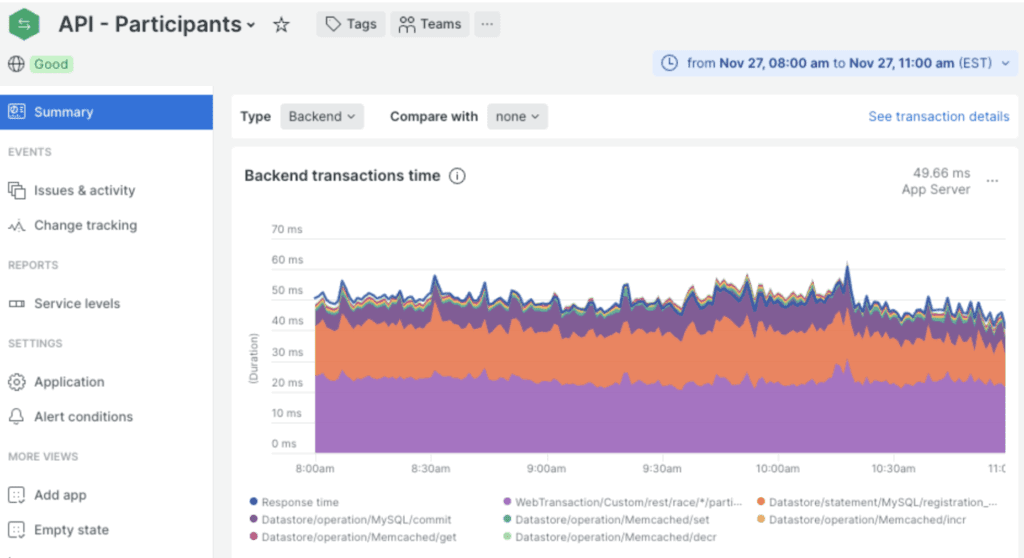This screenshot has width=1024, height=558.
Task: Click the info icon beside Backend transactions time
Action: pyautogui.click(x=457, y=176)
